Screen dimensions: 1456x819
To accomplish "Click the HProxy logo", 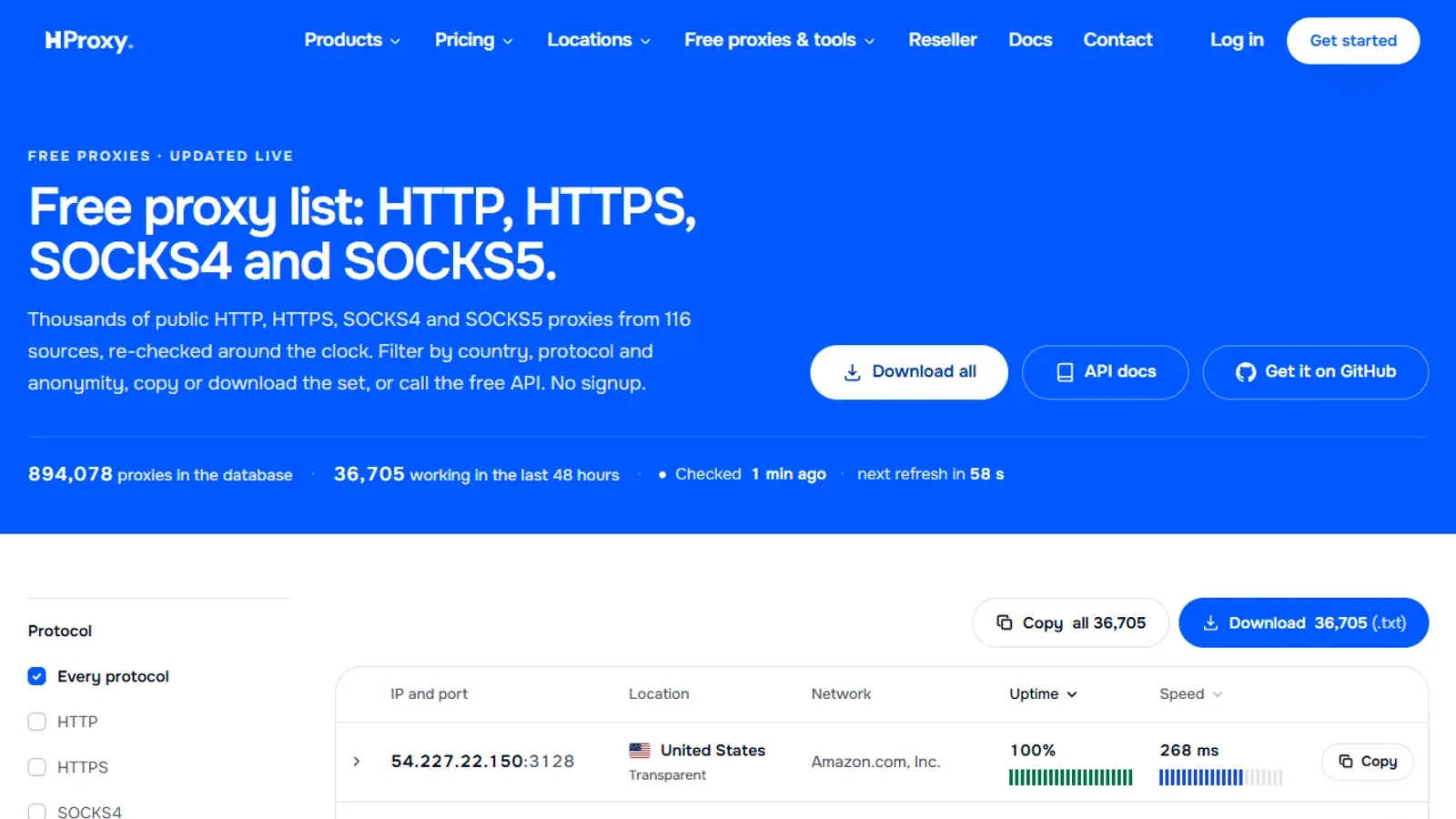I will tap(89, 41).
